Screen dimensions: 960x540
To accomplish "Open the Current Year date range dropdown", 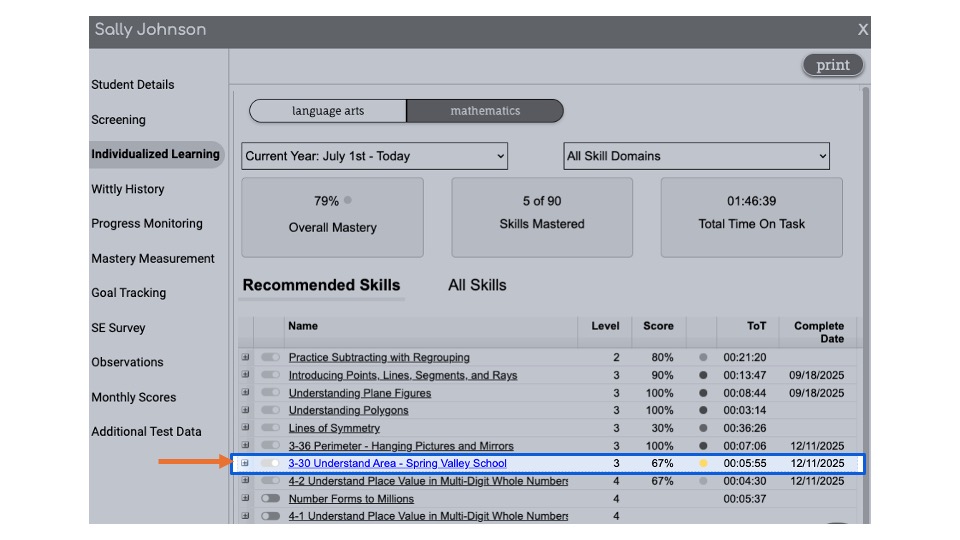I will click(x=374, y=156).
